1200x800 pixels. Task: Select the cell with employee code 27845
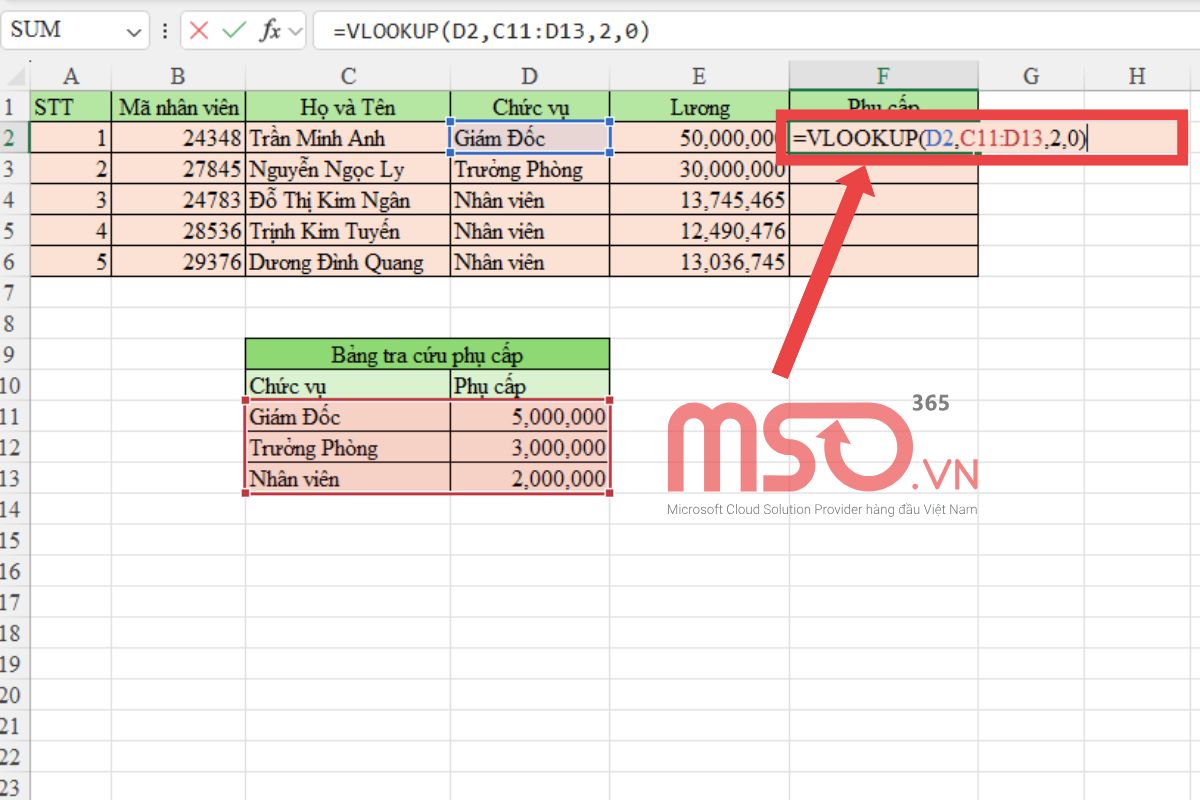pyautogui.click(x=178, y=169)
